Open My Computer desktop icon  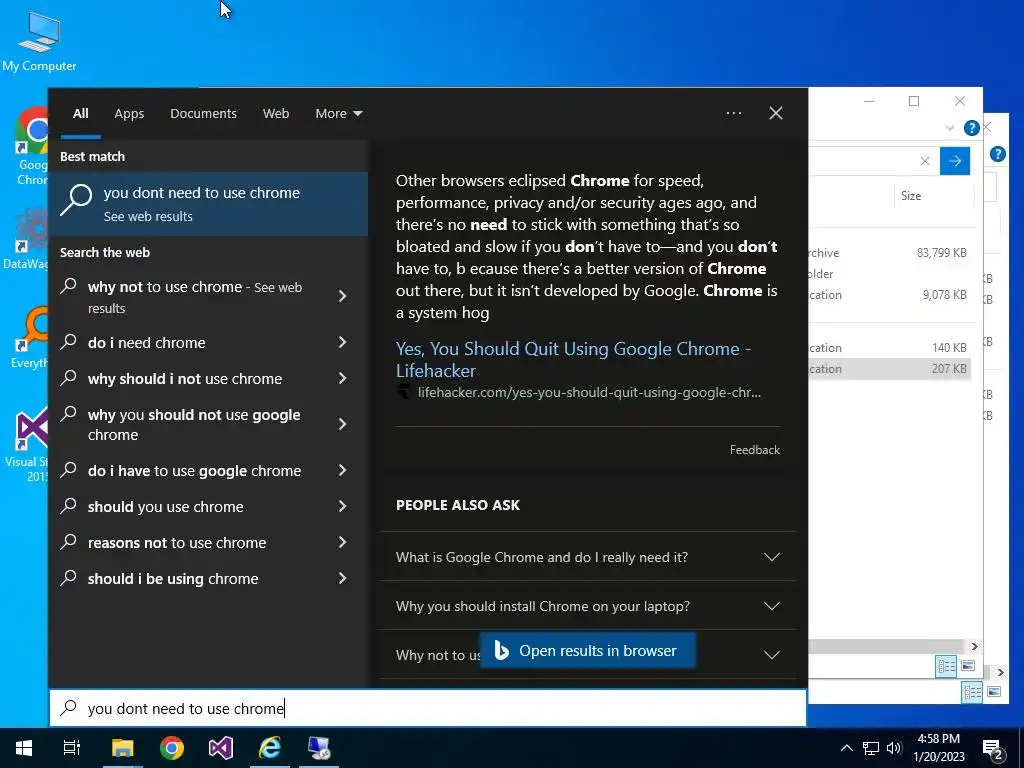tap(39, 40)
